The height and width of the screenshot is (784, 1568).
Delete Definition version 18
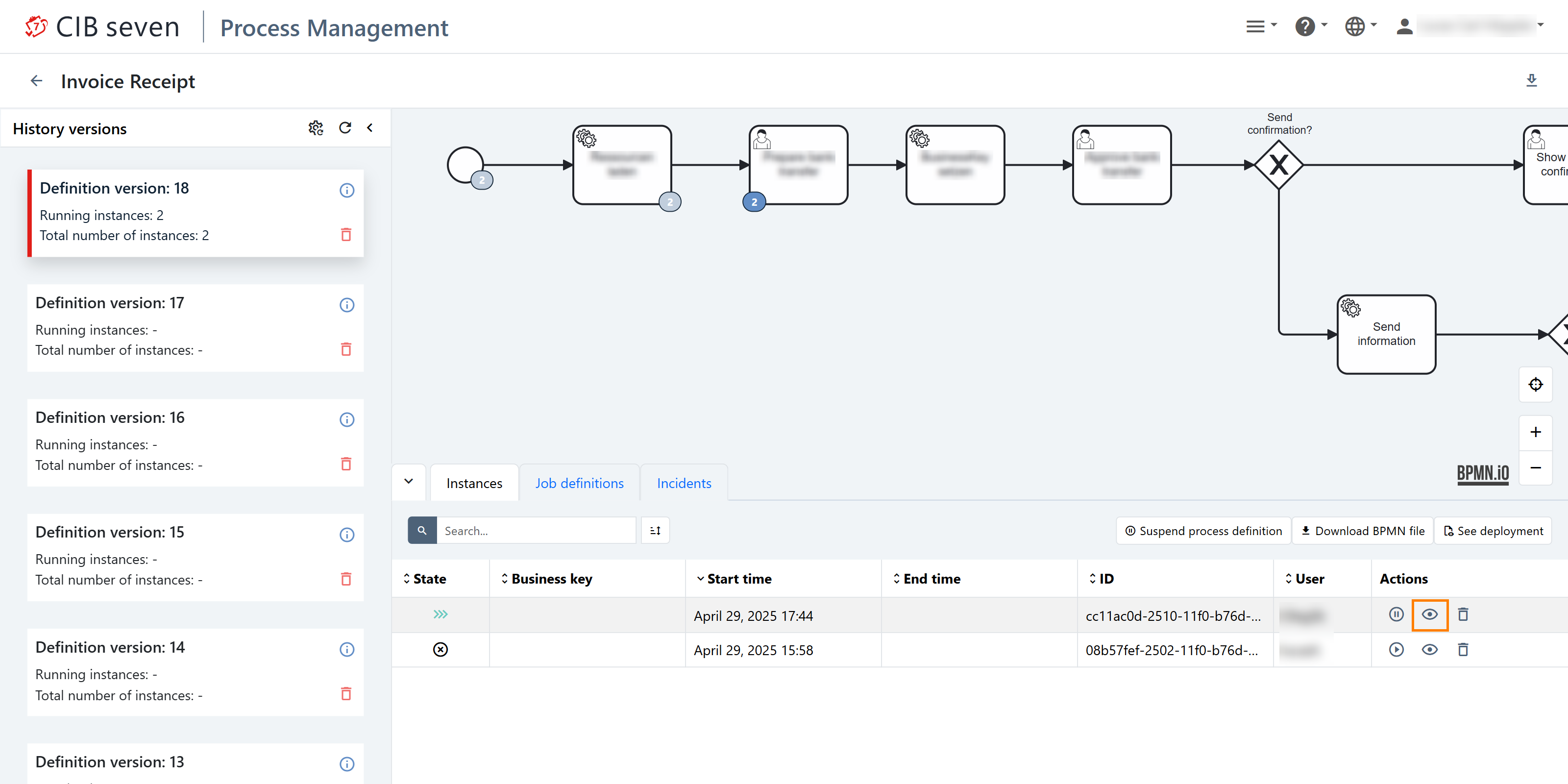[x=346, y=234]
